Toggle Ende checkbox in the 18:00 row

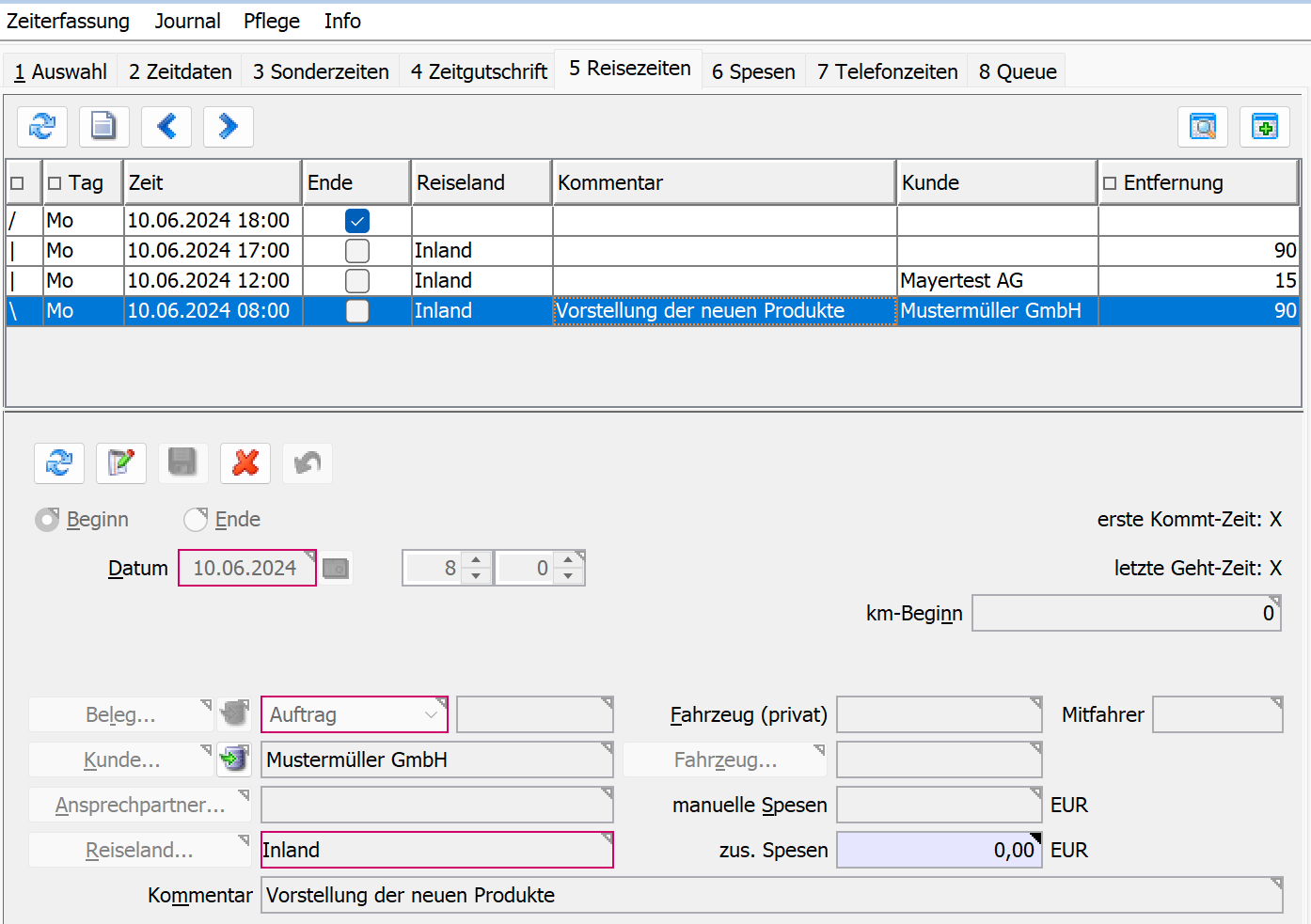(x=357, y=221)
